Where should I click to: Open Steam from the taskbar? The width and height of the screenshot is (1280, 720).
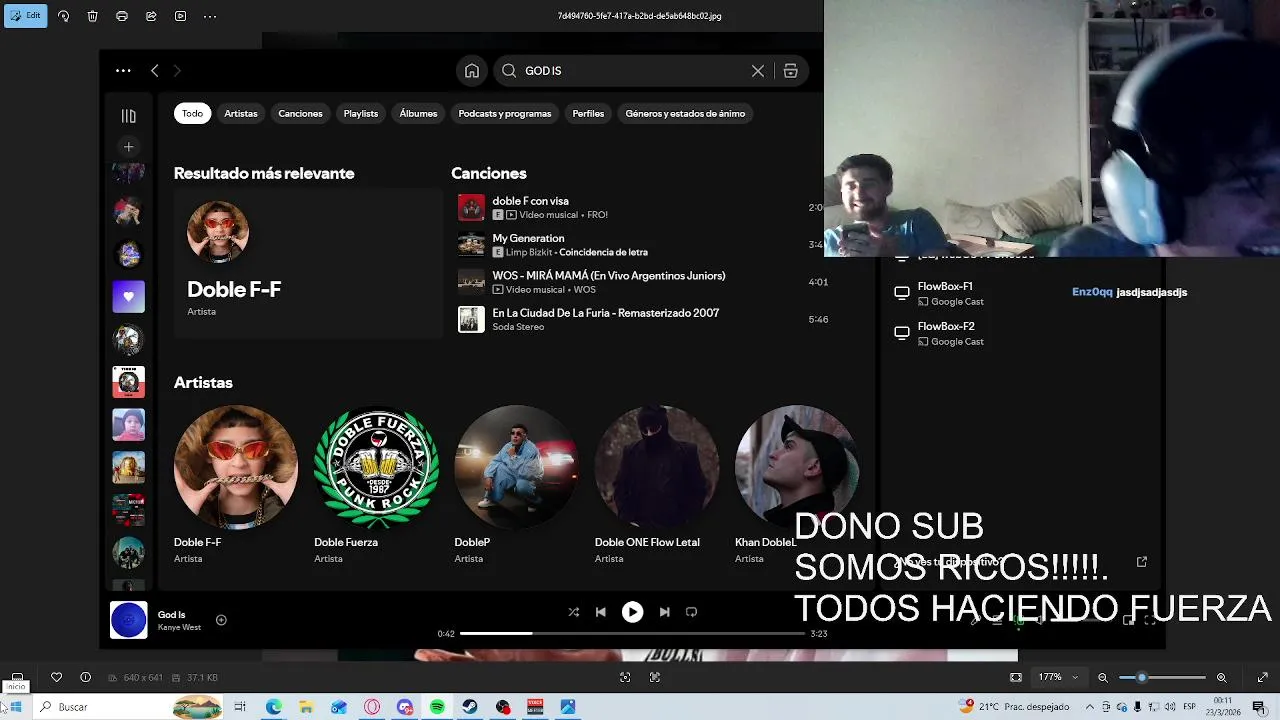470,707
